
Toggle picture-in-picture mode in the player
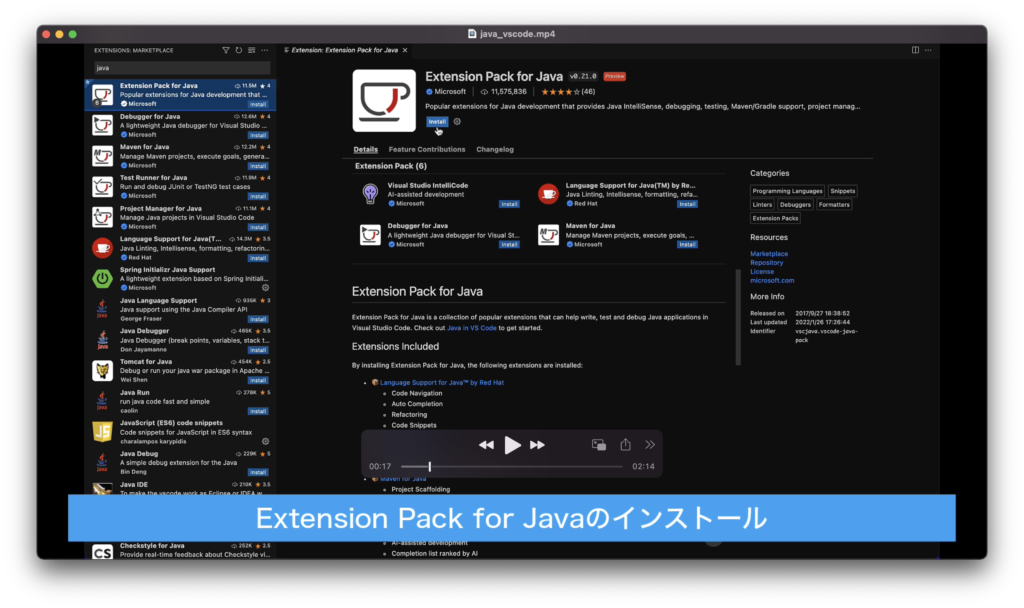click(x=599, y=444)
